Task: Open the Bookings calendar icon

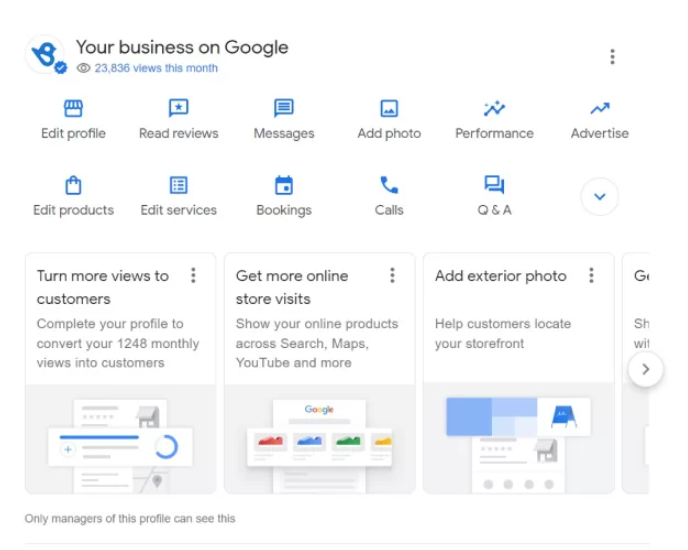Action: [x=284, y=185]
